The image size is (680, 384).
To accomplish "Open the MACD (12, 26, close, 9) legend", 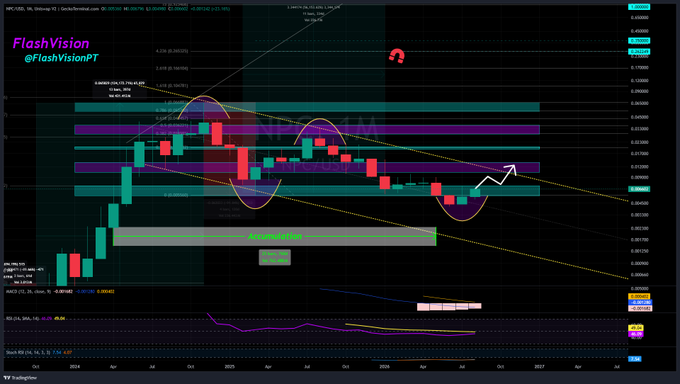I will [29, 292].
